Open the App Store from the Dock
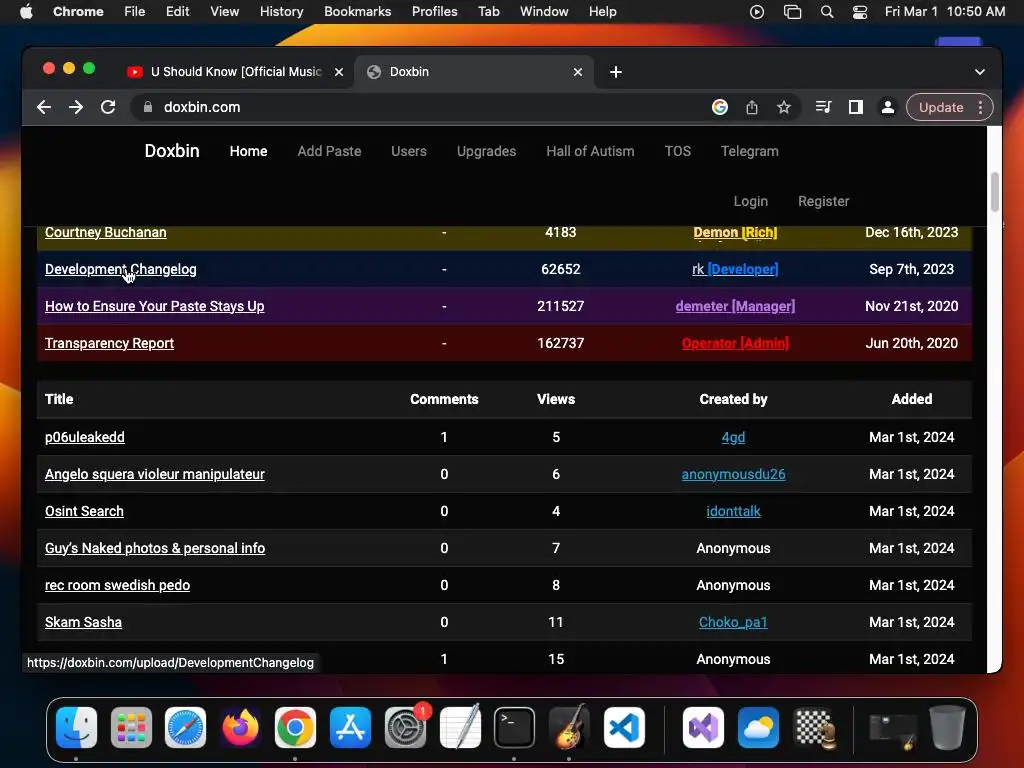 350,728
